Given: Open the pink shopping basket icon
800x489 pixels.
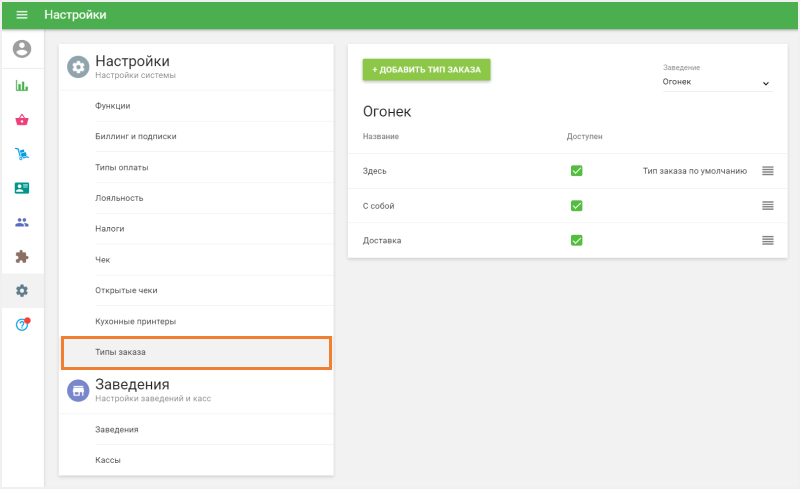Looking at the screenshot, I should tap(22, 120).
